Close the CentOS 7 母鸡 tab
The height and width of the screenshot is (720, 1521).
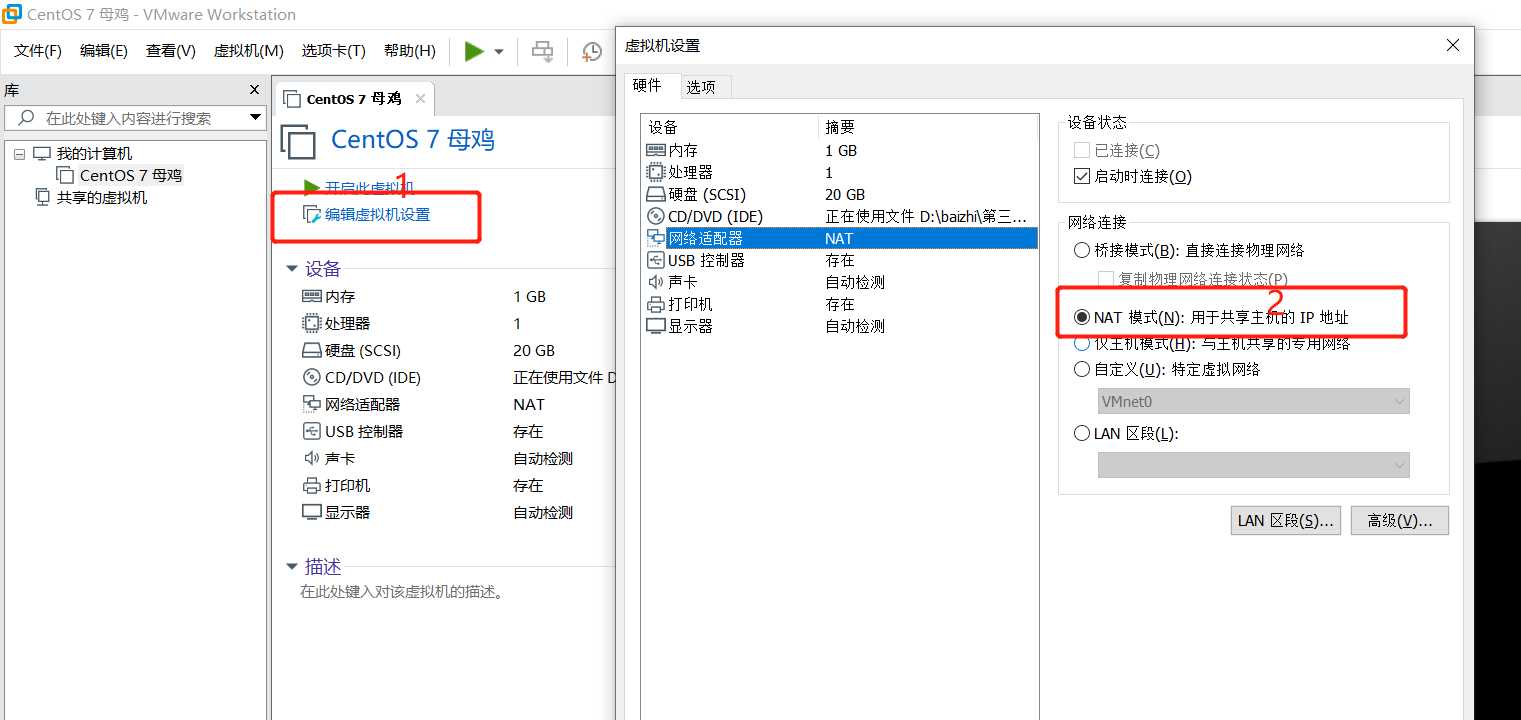click(x=420, y=99)
